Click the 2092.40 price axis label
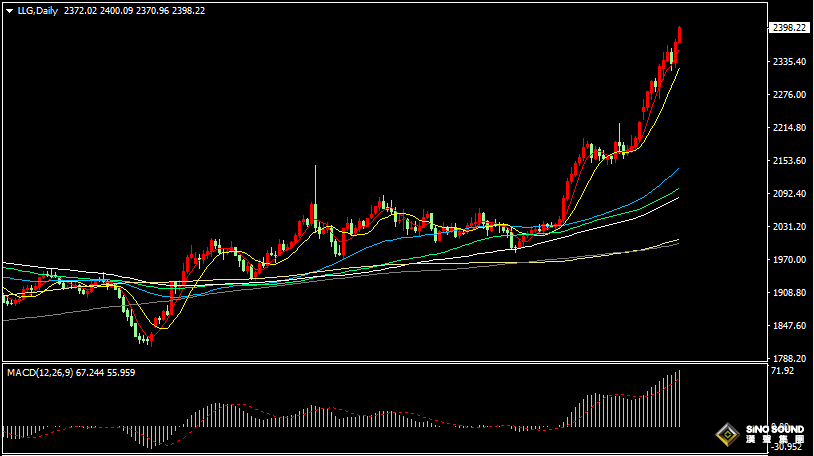The height and width of the screenshot is (456, 814). point(790,194)
